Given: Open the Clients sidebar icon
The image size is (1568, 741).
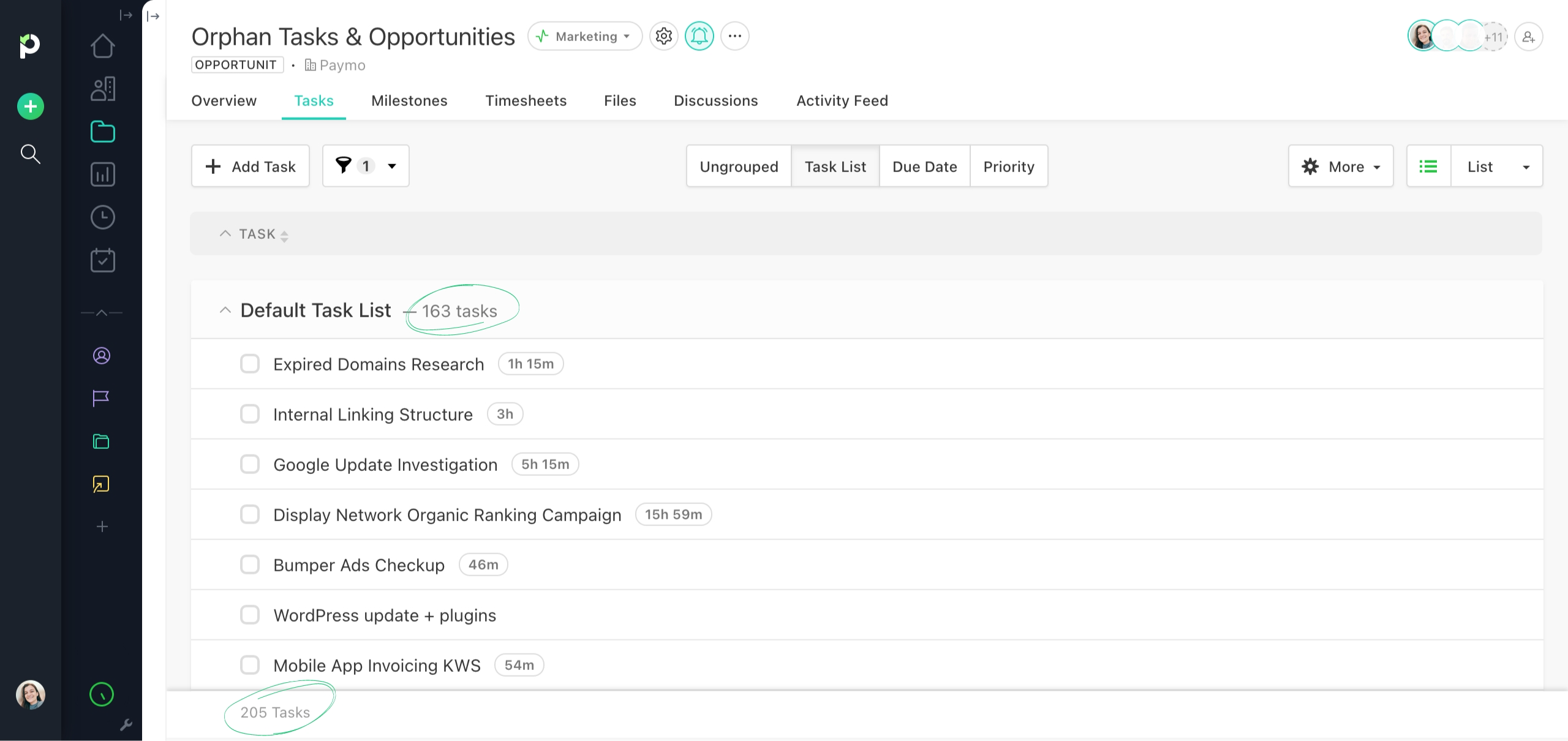Looking at the screenshot, I should [x=102, y=89].
